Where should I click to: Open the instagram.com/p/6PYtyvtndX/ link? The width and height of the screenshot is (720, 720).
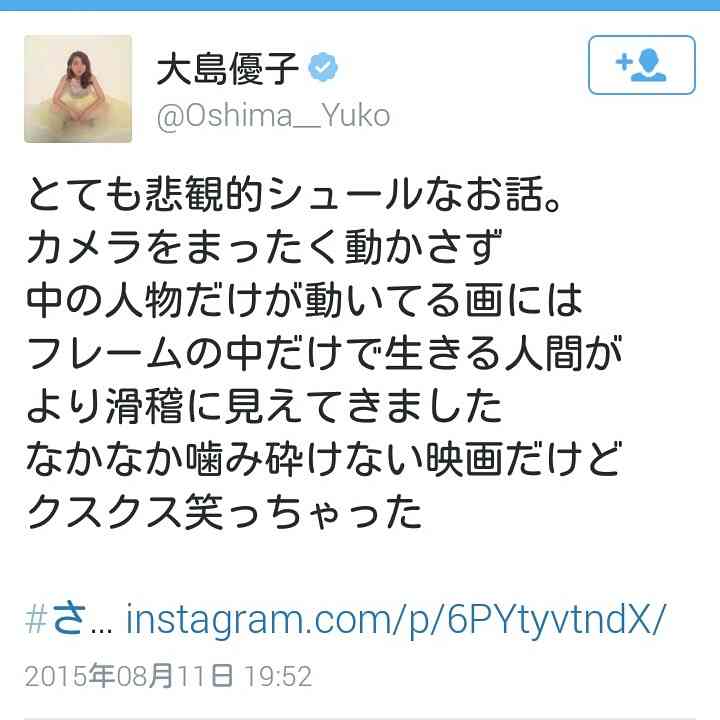pyautogui.click(x=395, y=621)
